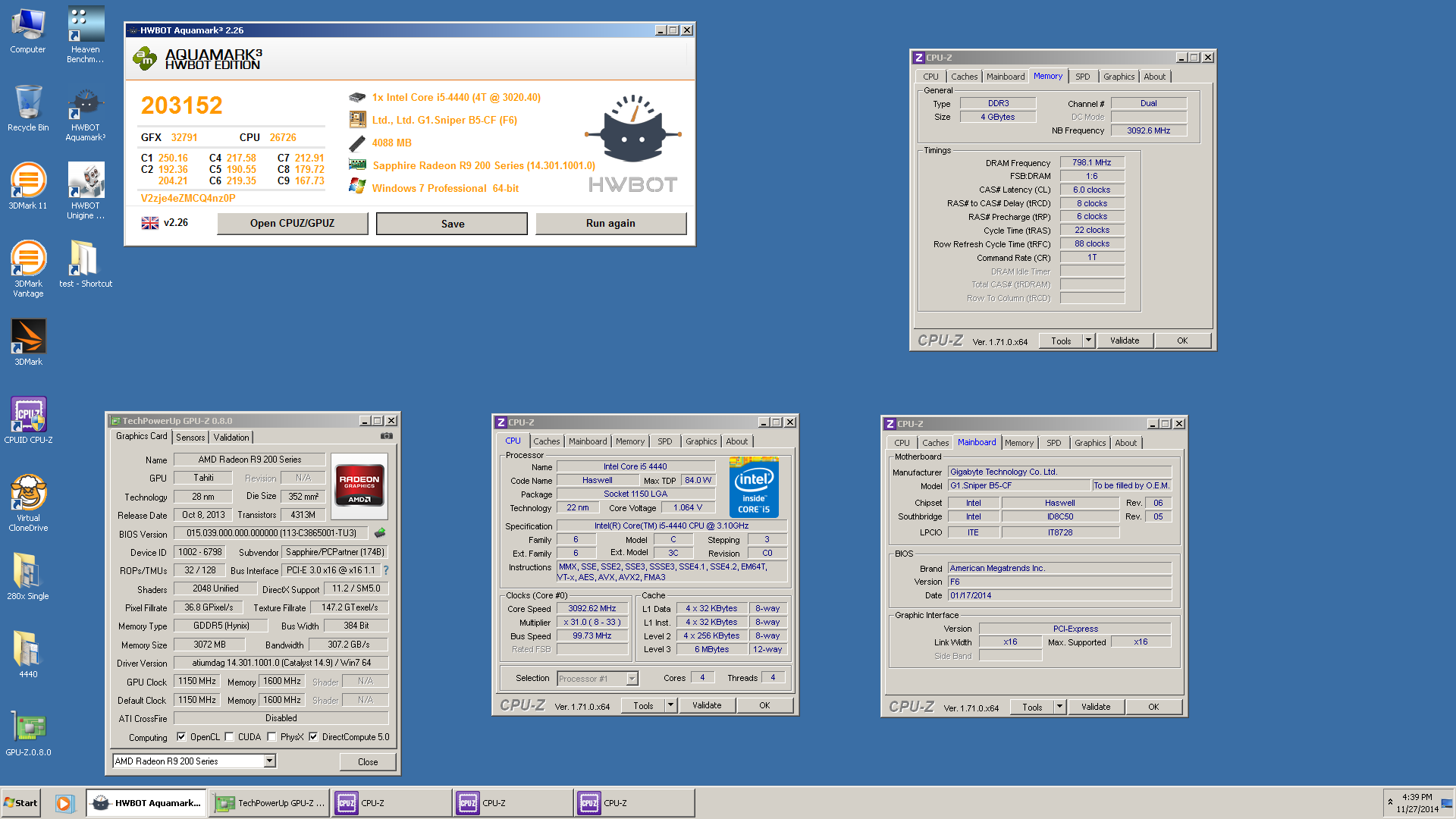Click the Aquamark score 203152

(x=182, y=105)
